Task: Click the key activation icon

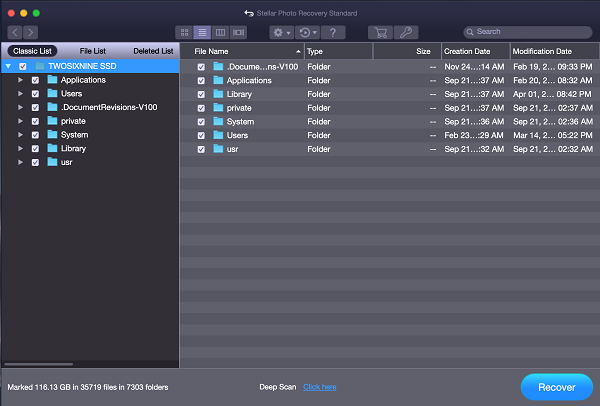Action: (406, 33)
